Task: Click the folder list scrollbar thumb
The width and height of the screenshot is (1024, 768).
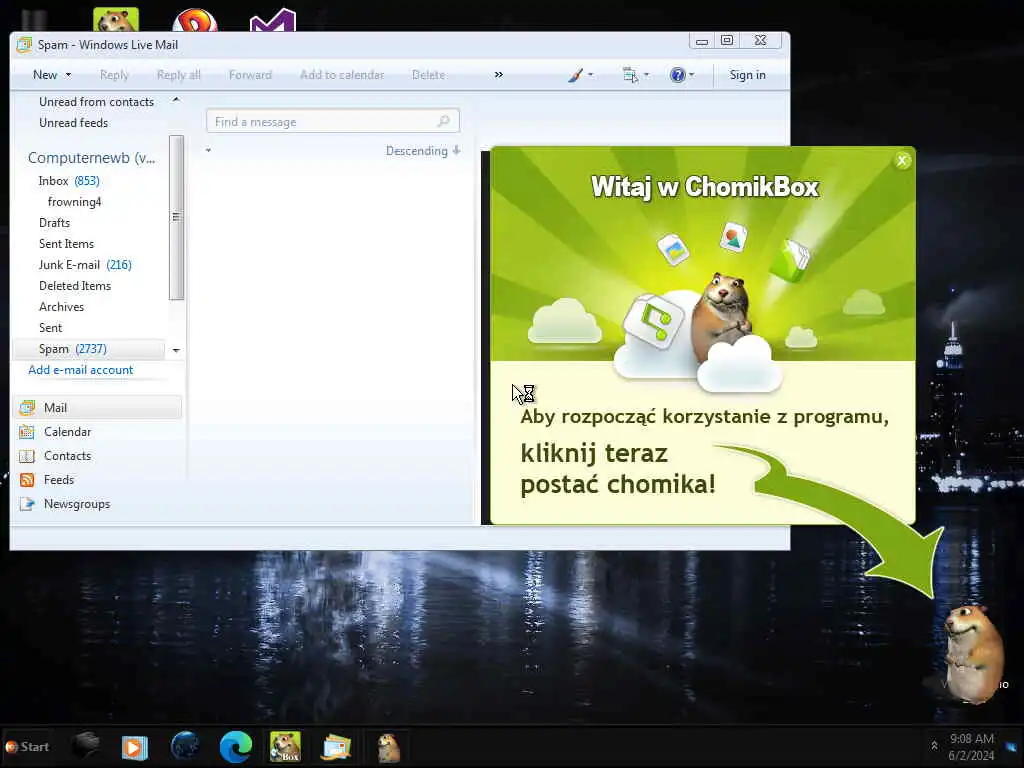Action: 176,217
